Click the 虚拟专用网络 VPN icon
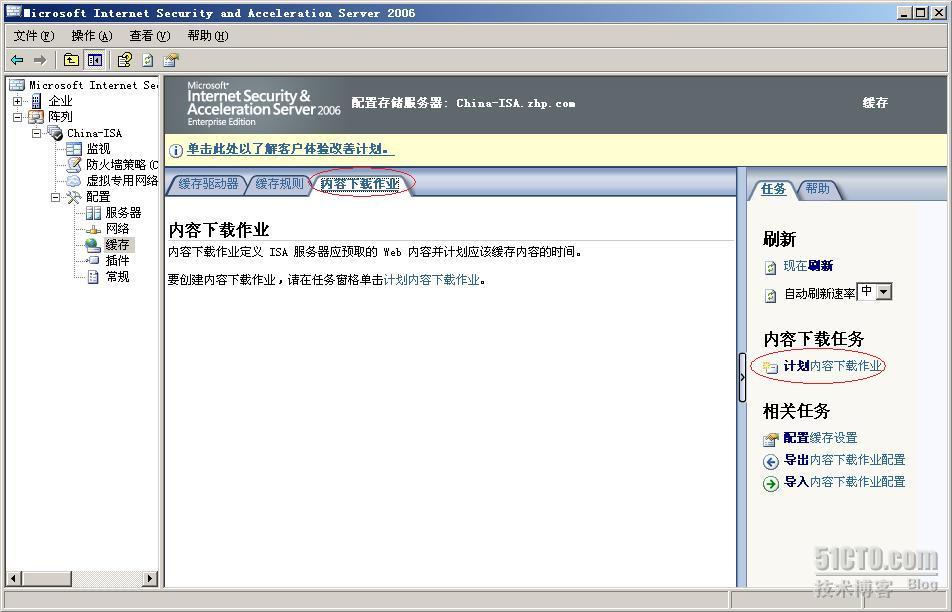 (73, 180)
